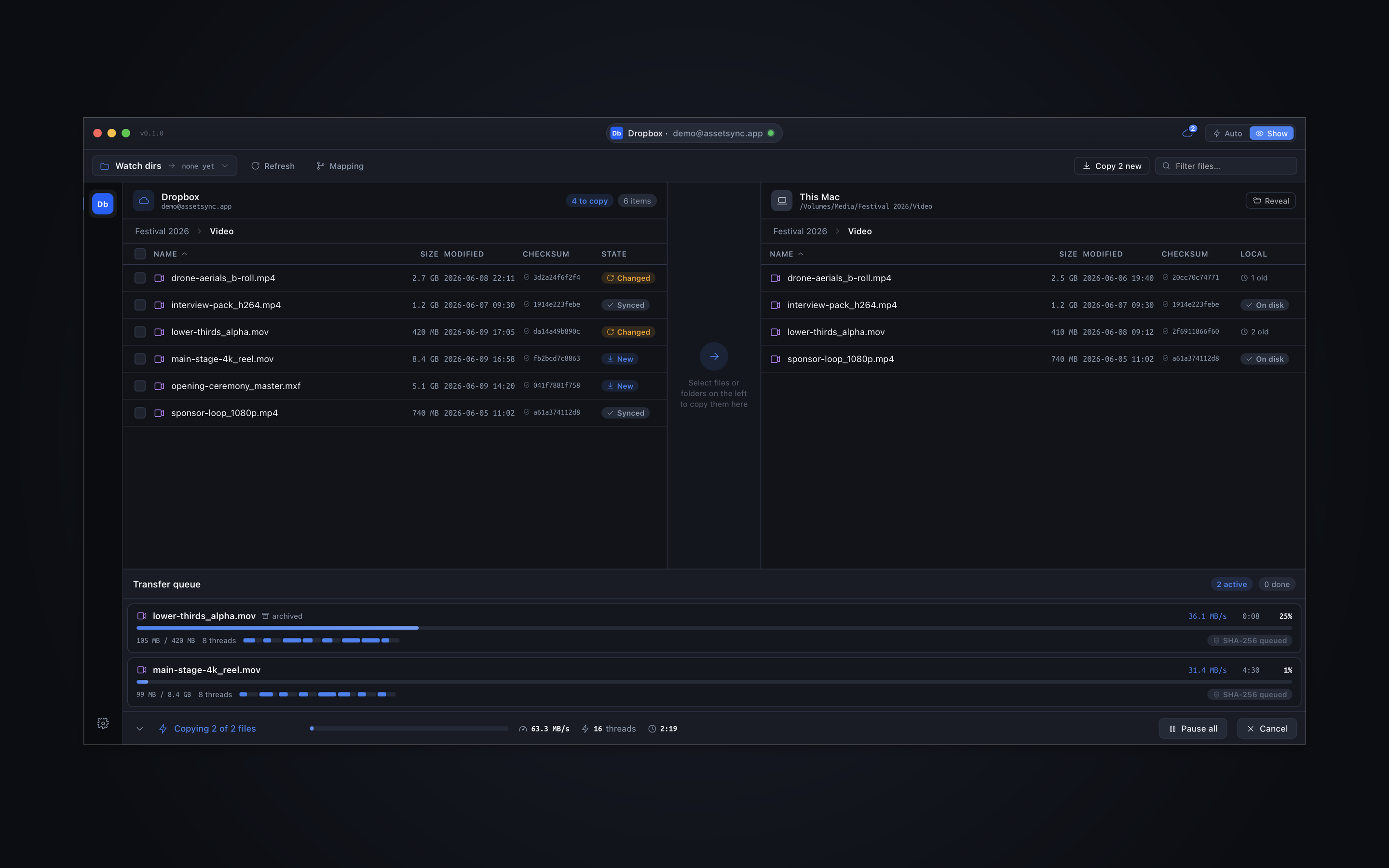Sort Dropbox list by NAME column
This screenshot has width=1389, height=868.
tap(170, 254)
